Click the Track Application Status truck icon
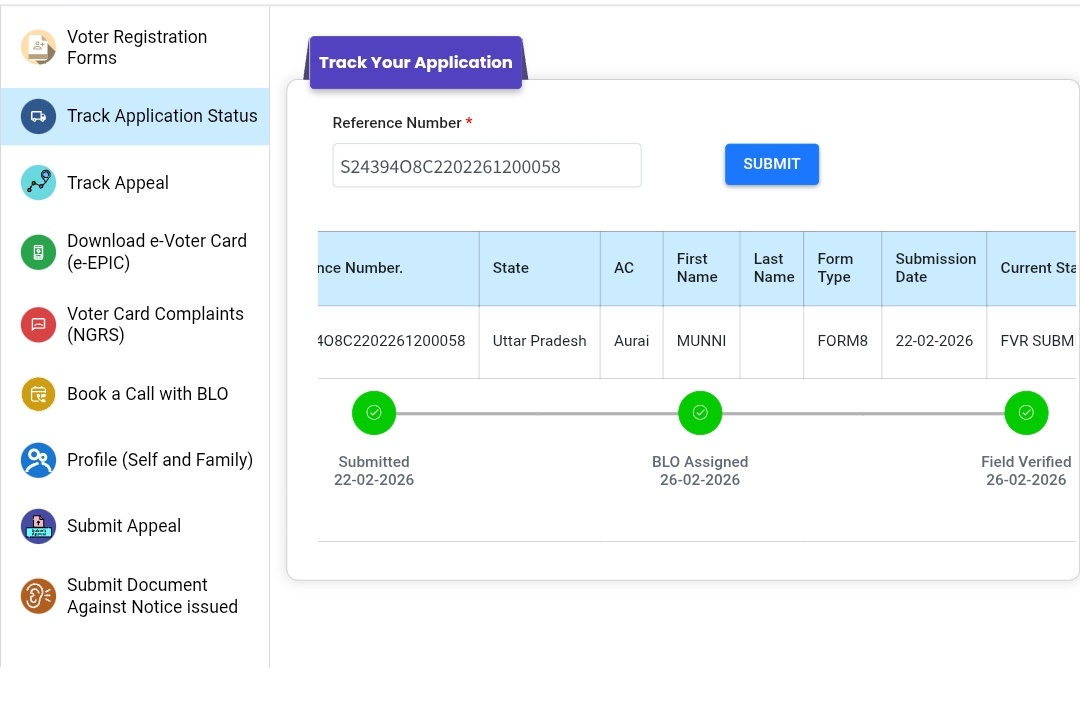Viewport: 1080px width, 703px height. coord(39,116)
